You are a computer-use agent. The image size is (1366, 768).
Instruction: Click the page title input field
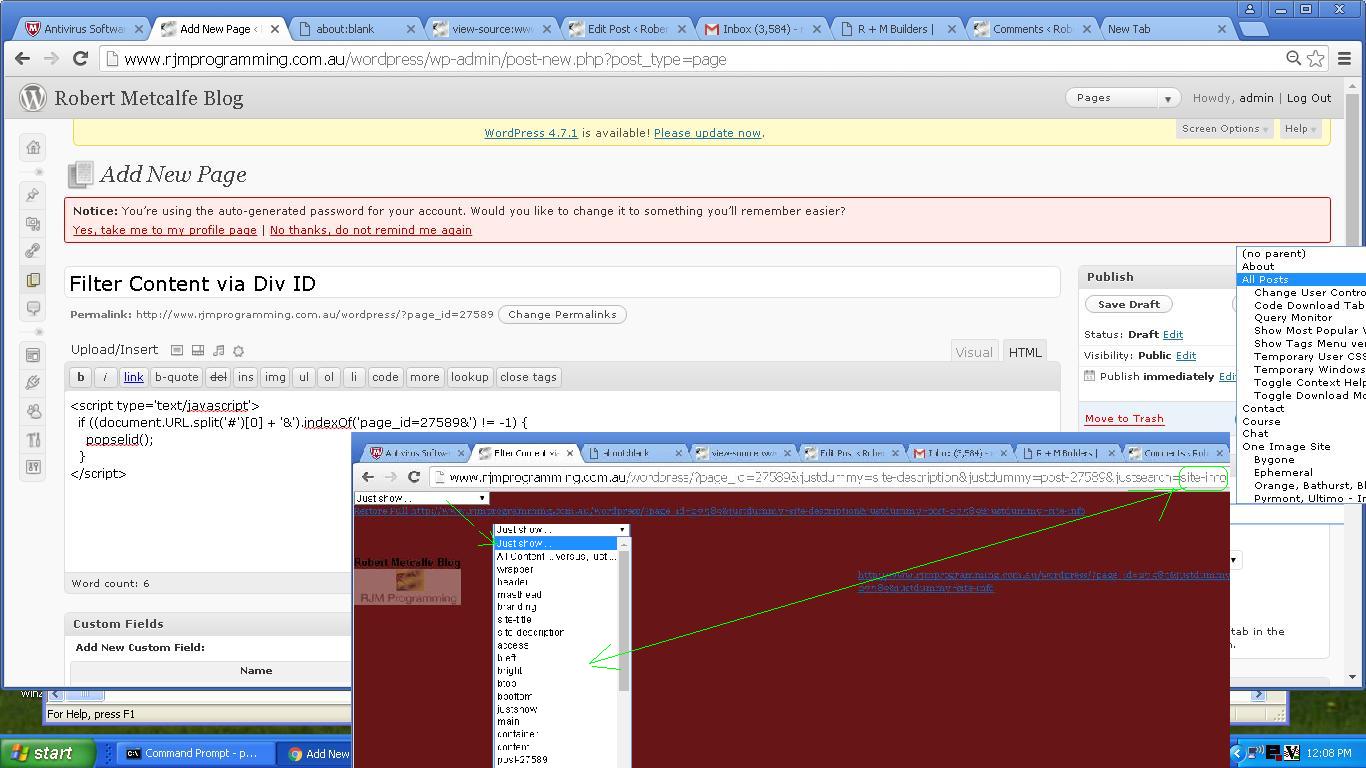tap(562, 283)
